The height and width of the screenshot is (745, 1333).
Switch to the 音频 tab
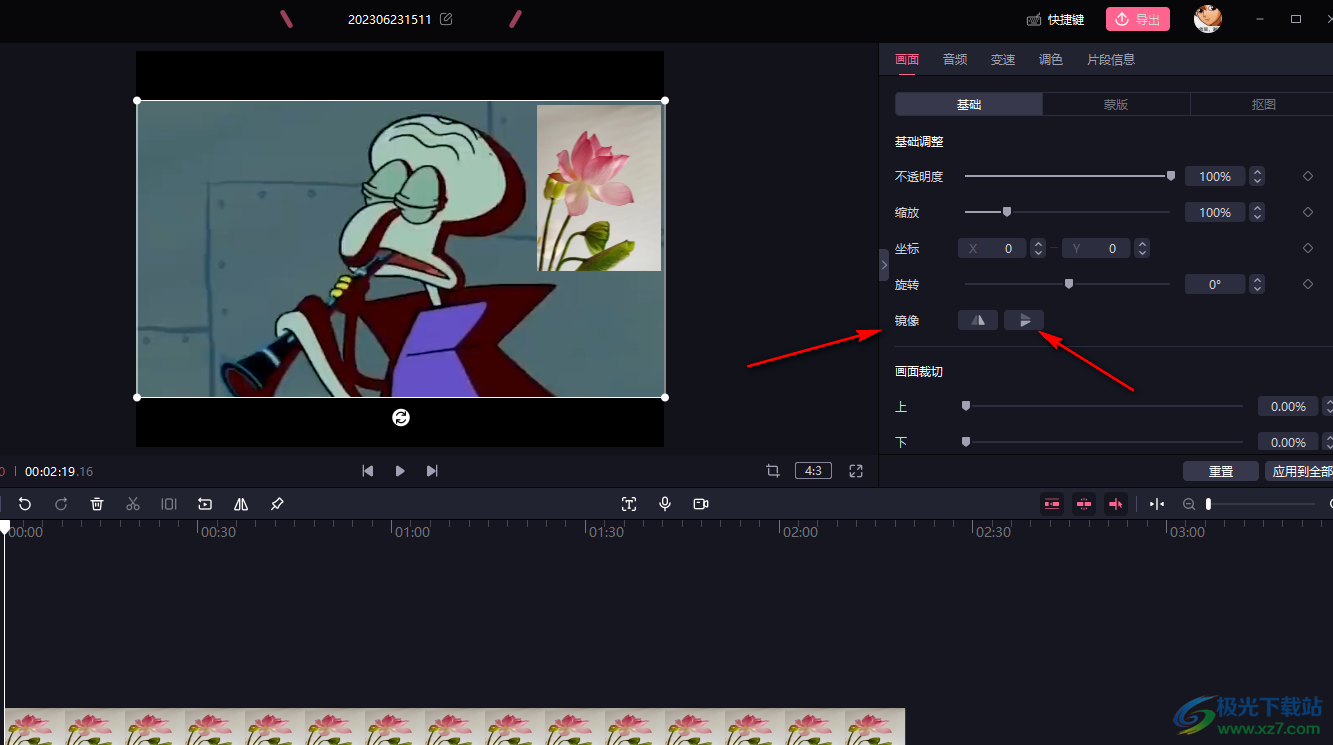tap(955, 60)
